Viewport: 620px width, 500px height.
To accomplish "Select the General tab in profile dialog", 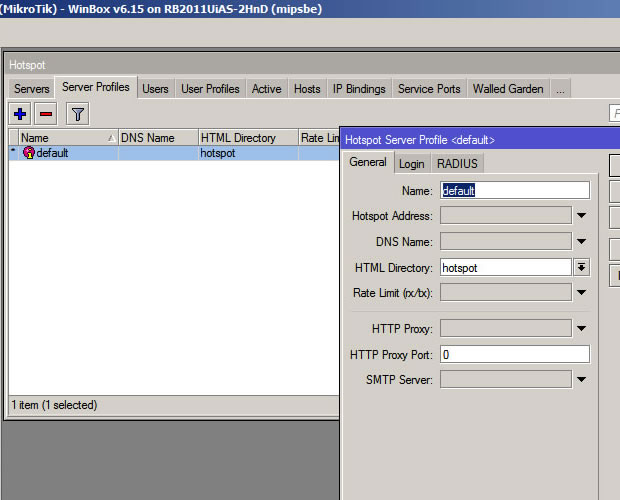I will pyautogui.click(x=368, y=162).
